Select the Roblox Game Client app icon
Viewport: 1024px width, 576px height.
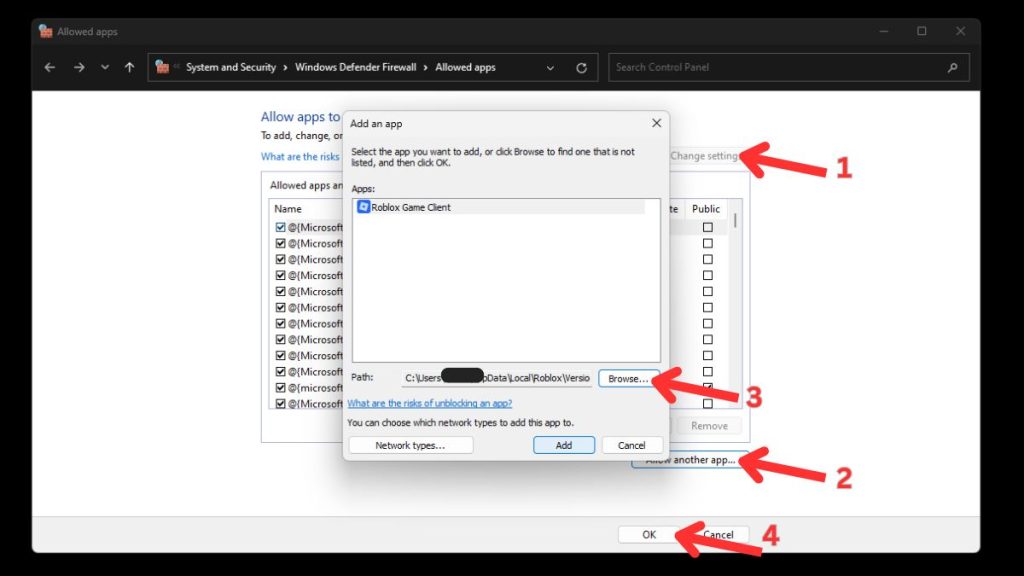coord(363,207)
